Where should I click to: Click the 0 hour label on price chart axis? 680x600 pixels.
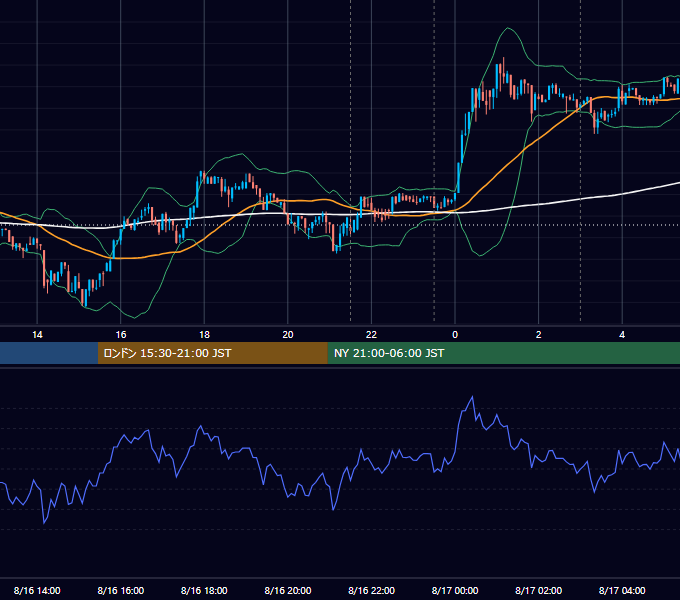point(455,335)
